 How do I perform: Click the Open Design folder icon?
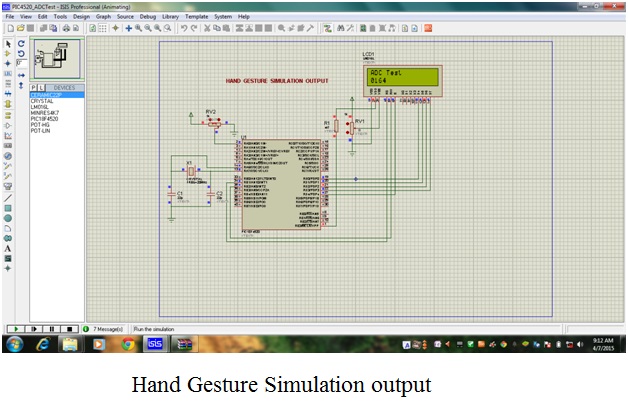(x=19, y=28)
